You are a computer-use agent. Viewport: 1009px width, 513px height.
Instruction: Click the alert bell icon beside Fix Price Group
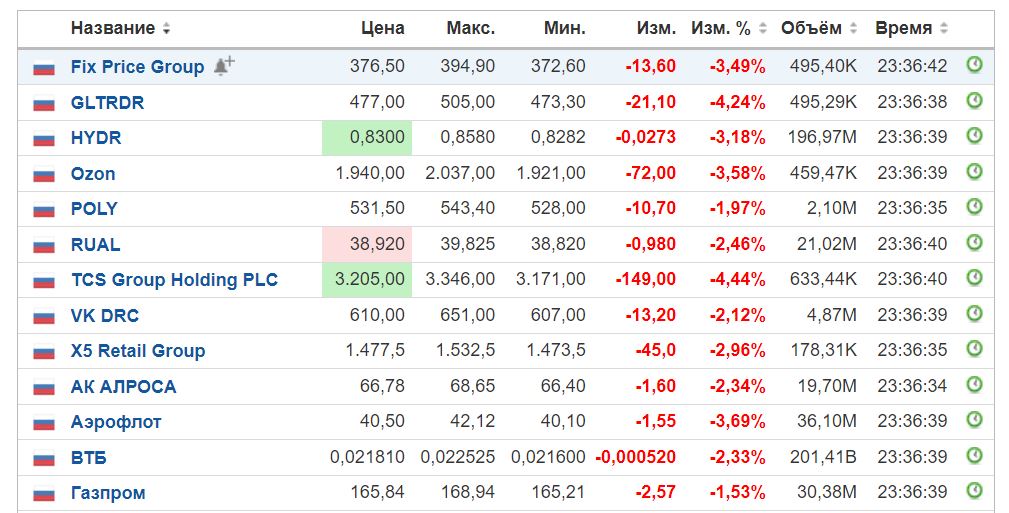click(x=224, y=66)
